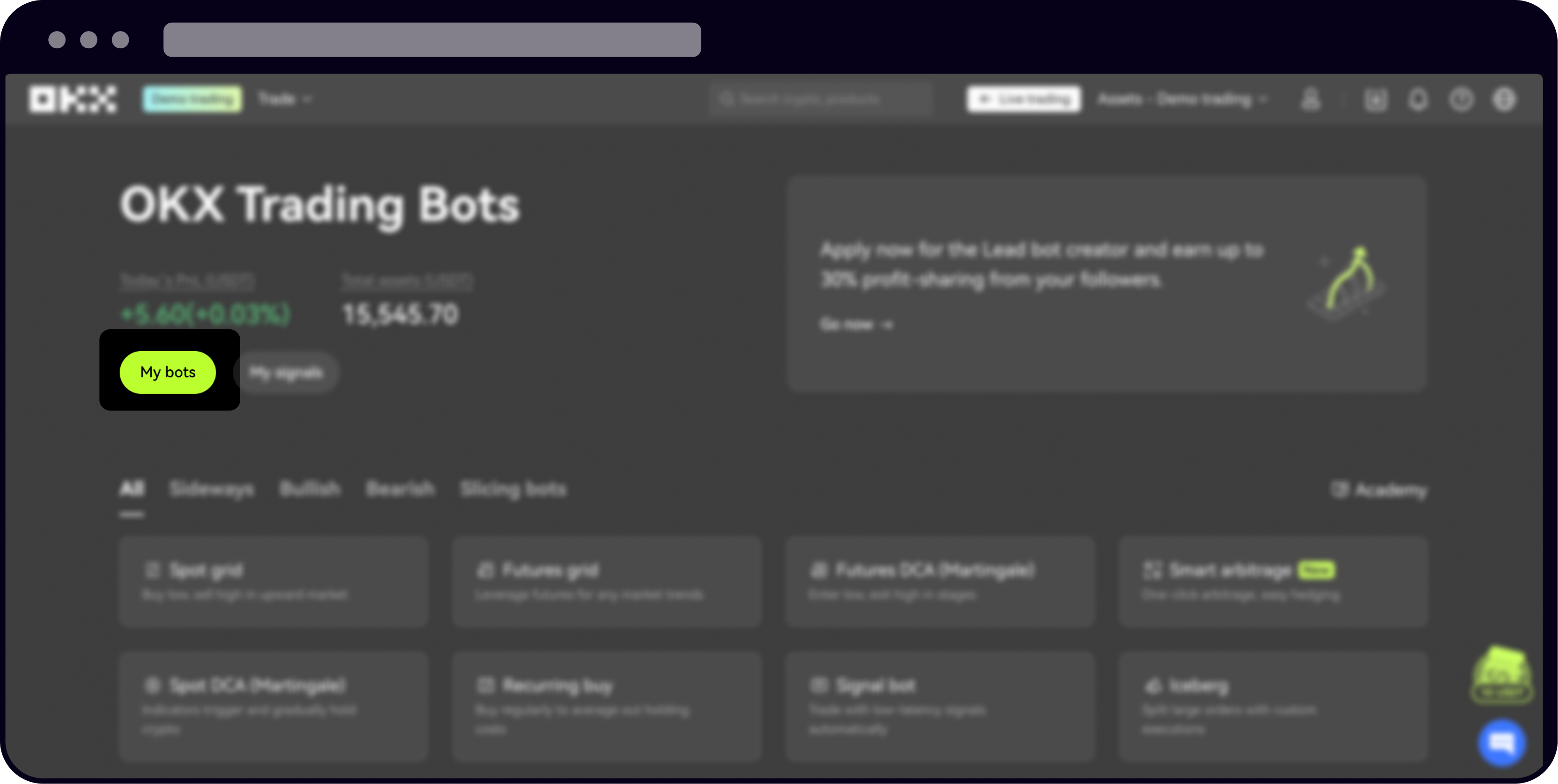Switch to Live trading mode
The height and width of the screenshot is (784, 1558).
pos(1023,98)
